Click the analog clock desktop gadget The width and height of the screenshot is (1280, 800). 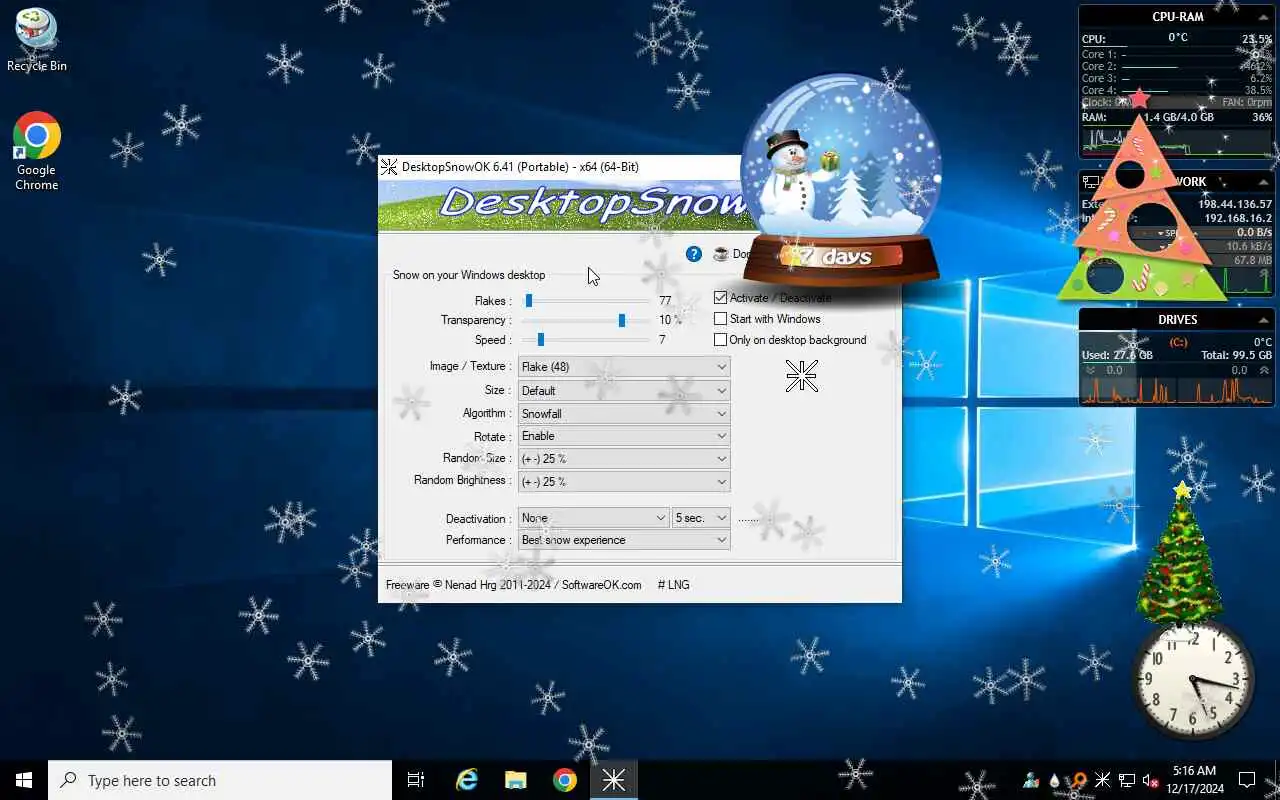tap(1192, 679)
